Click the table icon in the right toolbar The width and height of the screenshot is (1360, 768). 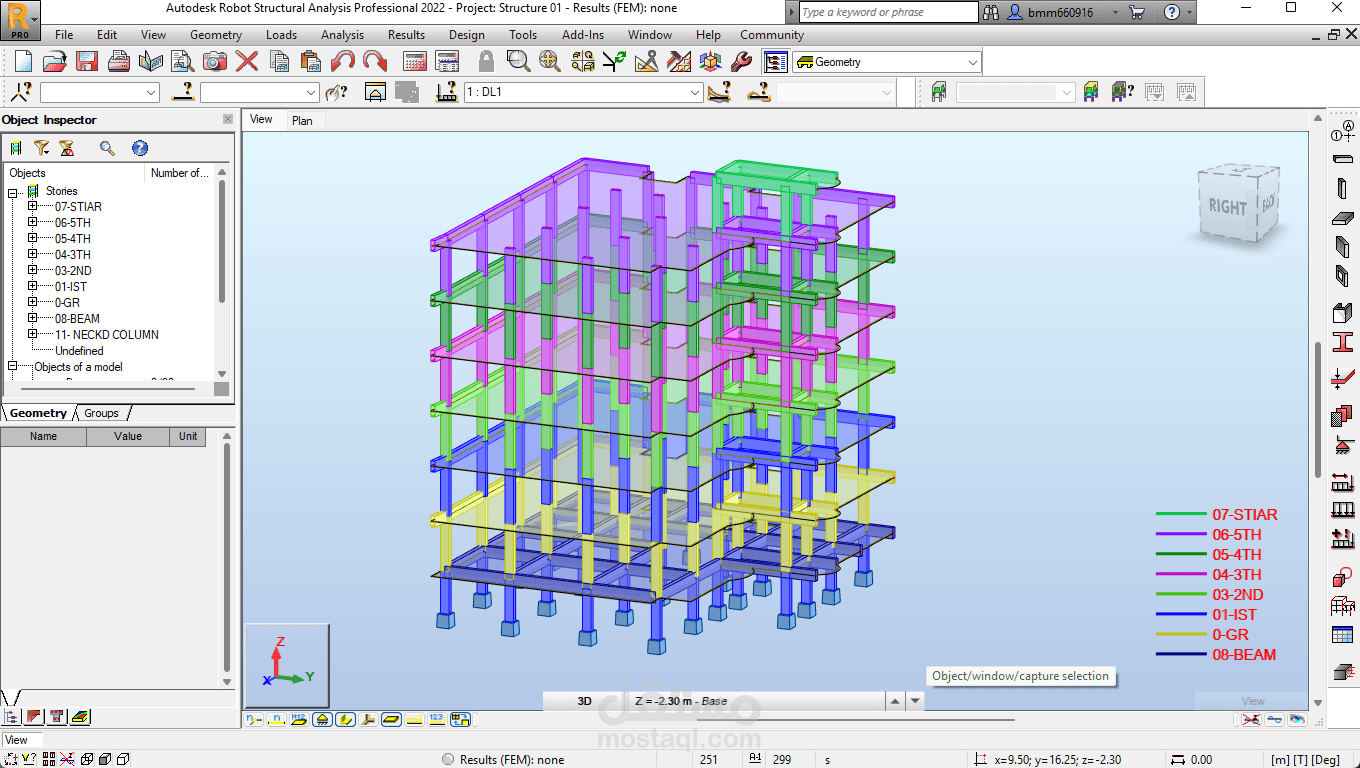coord(1342,635)
